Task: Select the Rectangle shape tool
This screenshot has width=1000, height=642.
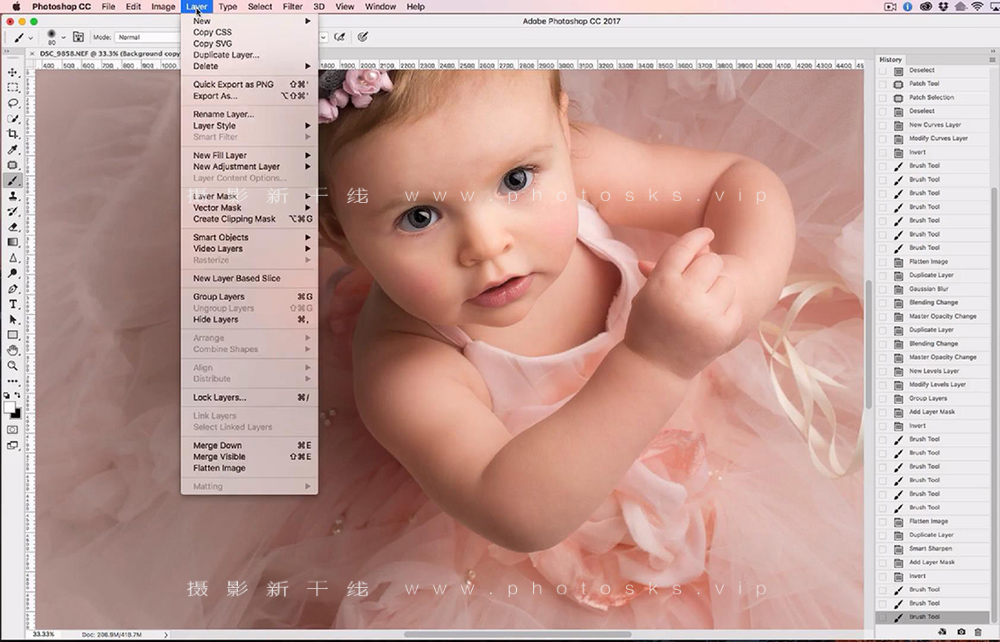Action: pyautogui.click(x=13, y=335)
